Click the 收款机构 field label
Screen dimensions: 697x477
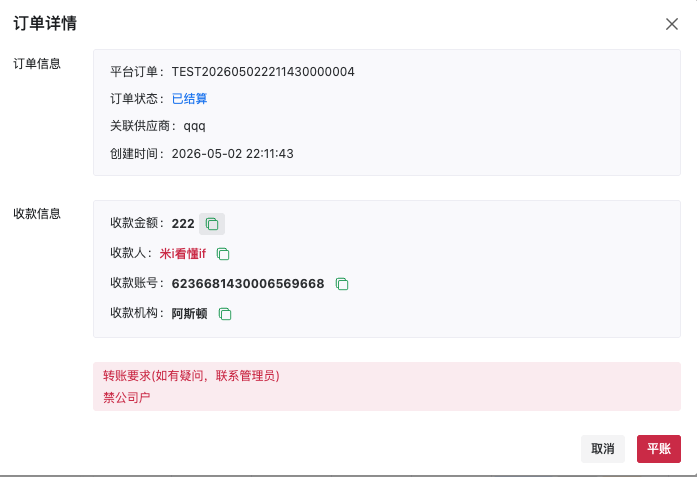pyautogui.click(x=137, y=313)
